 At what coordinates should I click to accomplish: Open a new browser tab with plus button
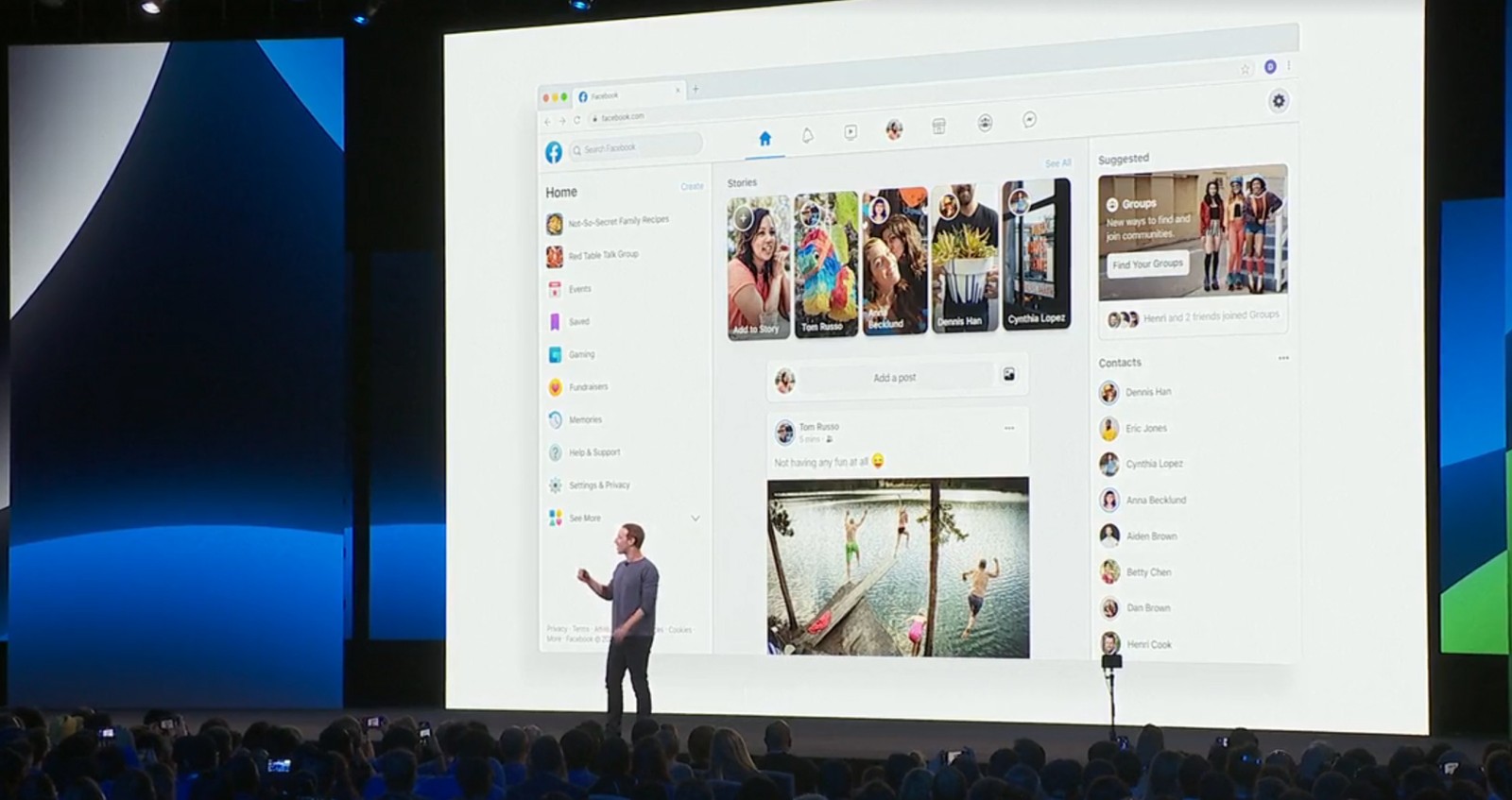tap(696, 90)
